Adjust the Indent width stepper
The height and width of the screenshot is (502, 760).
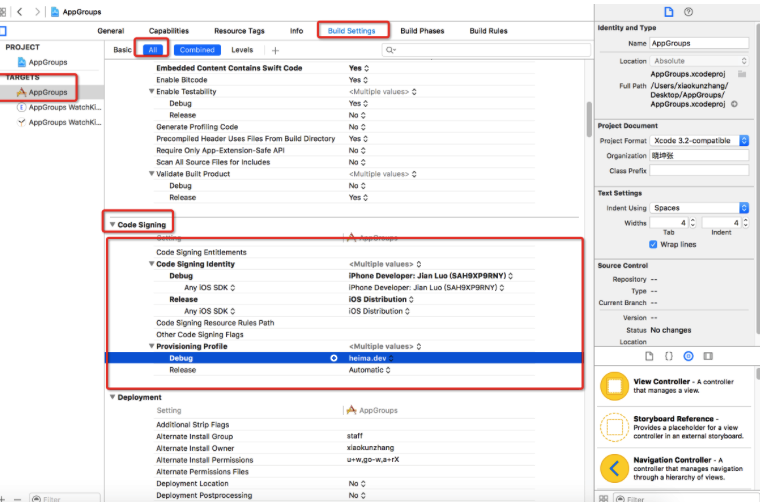click(745, 223)
